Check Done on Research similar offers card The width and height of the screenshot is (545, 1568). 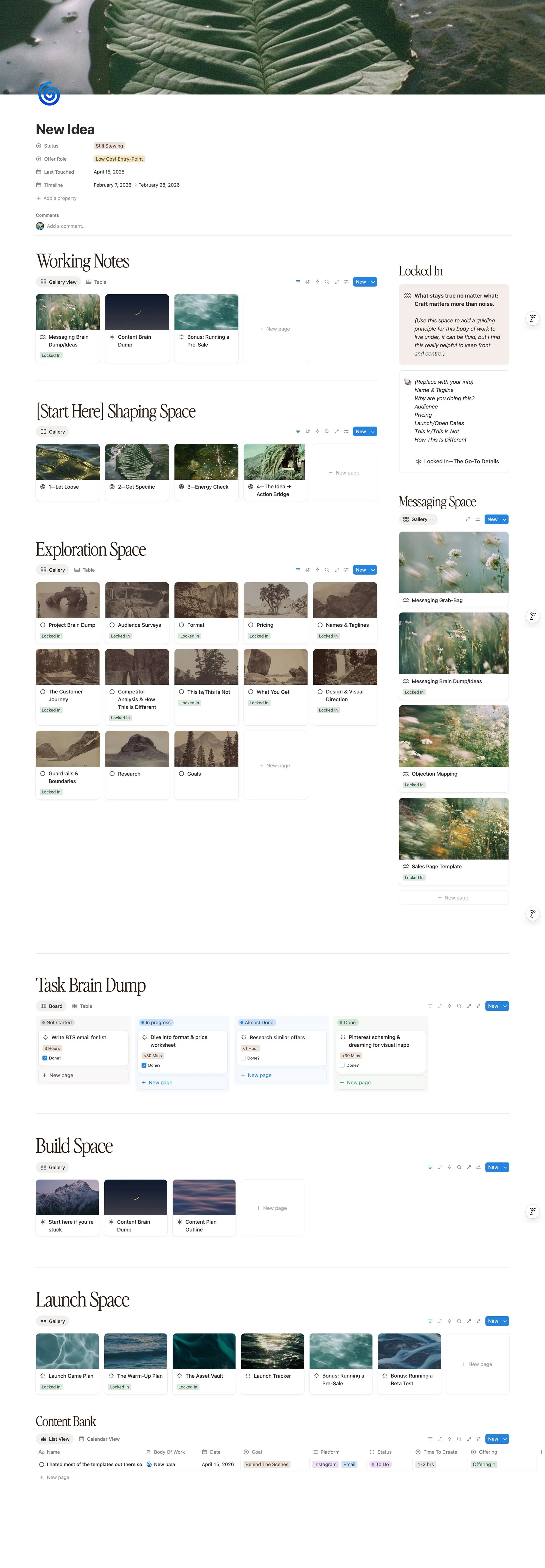[243, 1058]
